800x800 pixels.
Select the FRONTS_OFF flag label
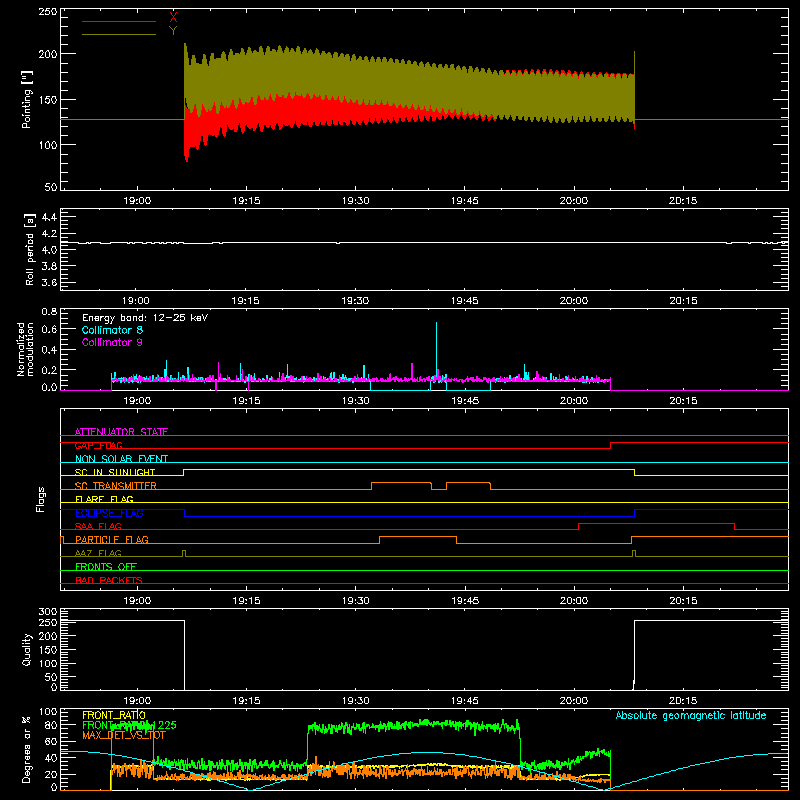point(106,567)
